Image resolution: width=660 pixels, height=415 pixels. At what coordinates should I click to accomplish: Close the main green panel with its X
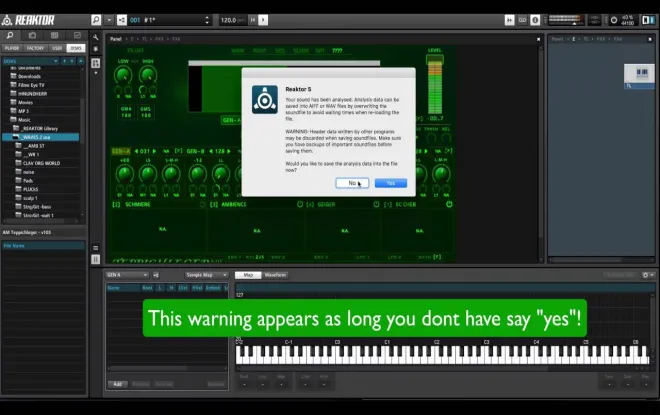click(538, 39)
